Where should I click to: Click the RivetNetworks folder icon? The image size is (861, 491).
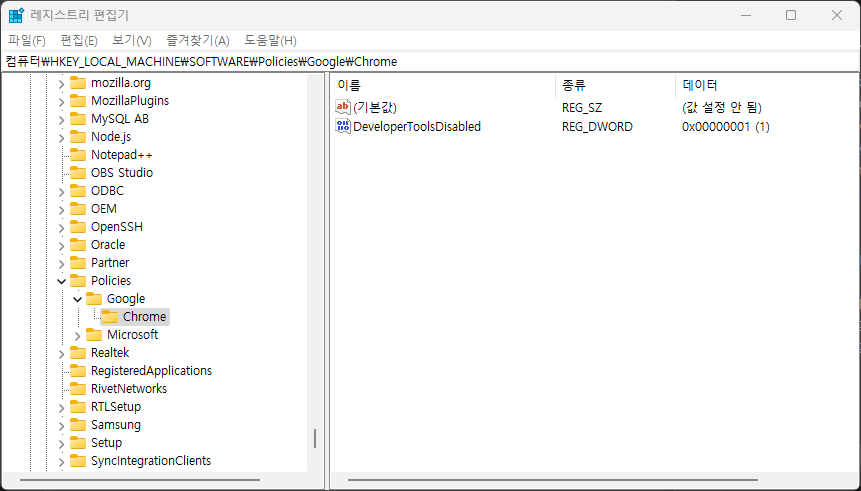[78, 389]
